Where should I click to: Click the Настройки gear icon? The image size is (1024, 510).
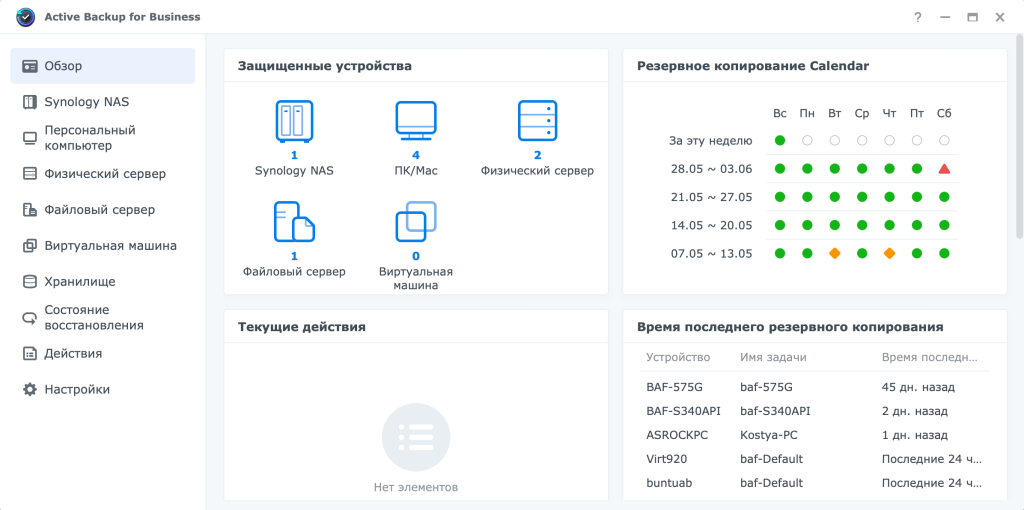[30, 389]
